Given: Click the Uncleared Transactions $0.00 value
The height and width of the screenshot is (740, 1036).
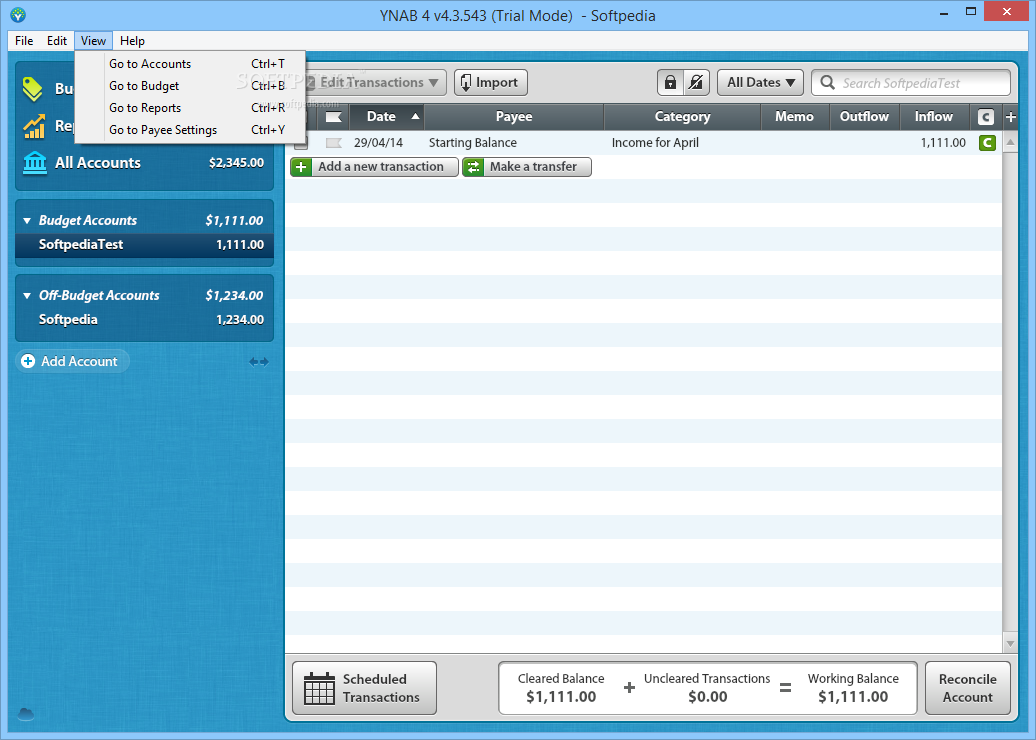Looking at the screenshot, I should pos(708,697).
